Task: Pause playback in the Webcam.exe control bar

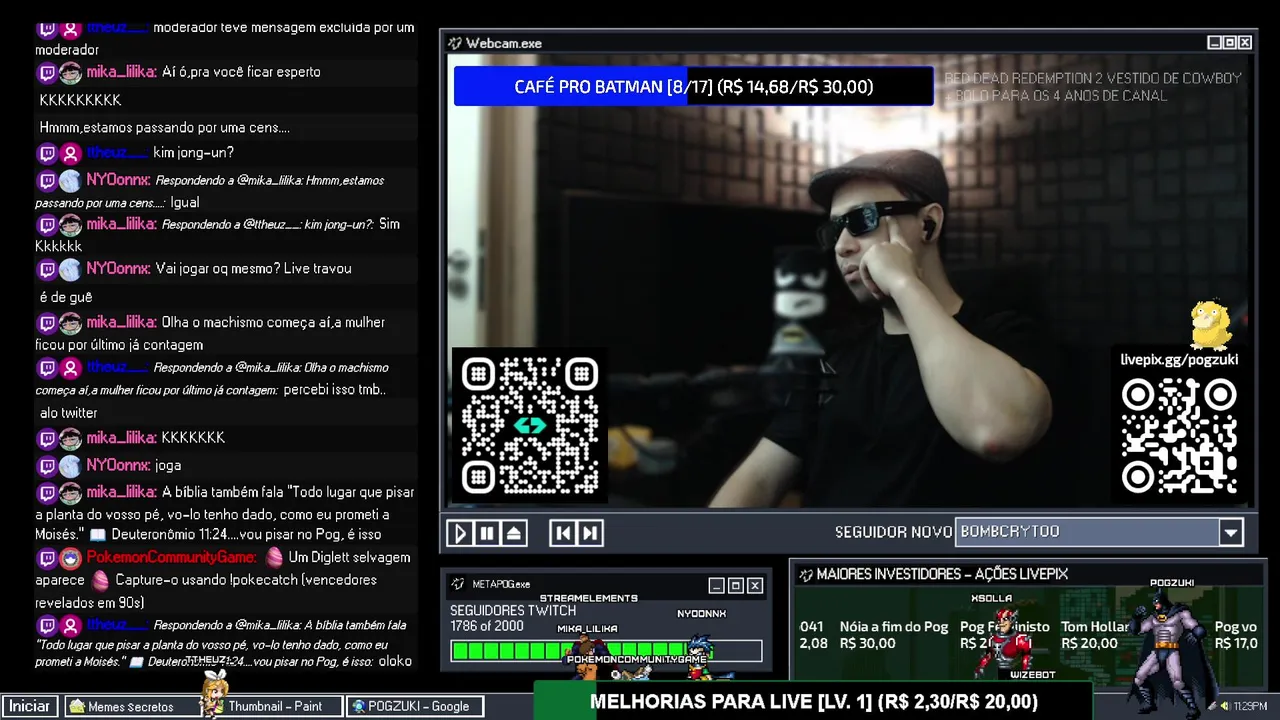Action: 487,533
